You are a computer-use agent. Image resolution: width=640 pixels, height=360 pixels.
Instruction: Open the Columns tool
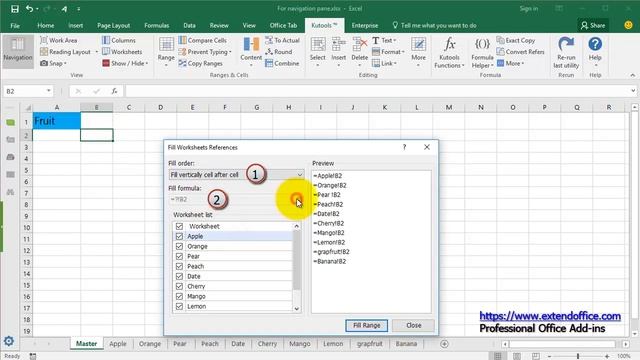tap(118, 40)
